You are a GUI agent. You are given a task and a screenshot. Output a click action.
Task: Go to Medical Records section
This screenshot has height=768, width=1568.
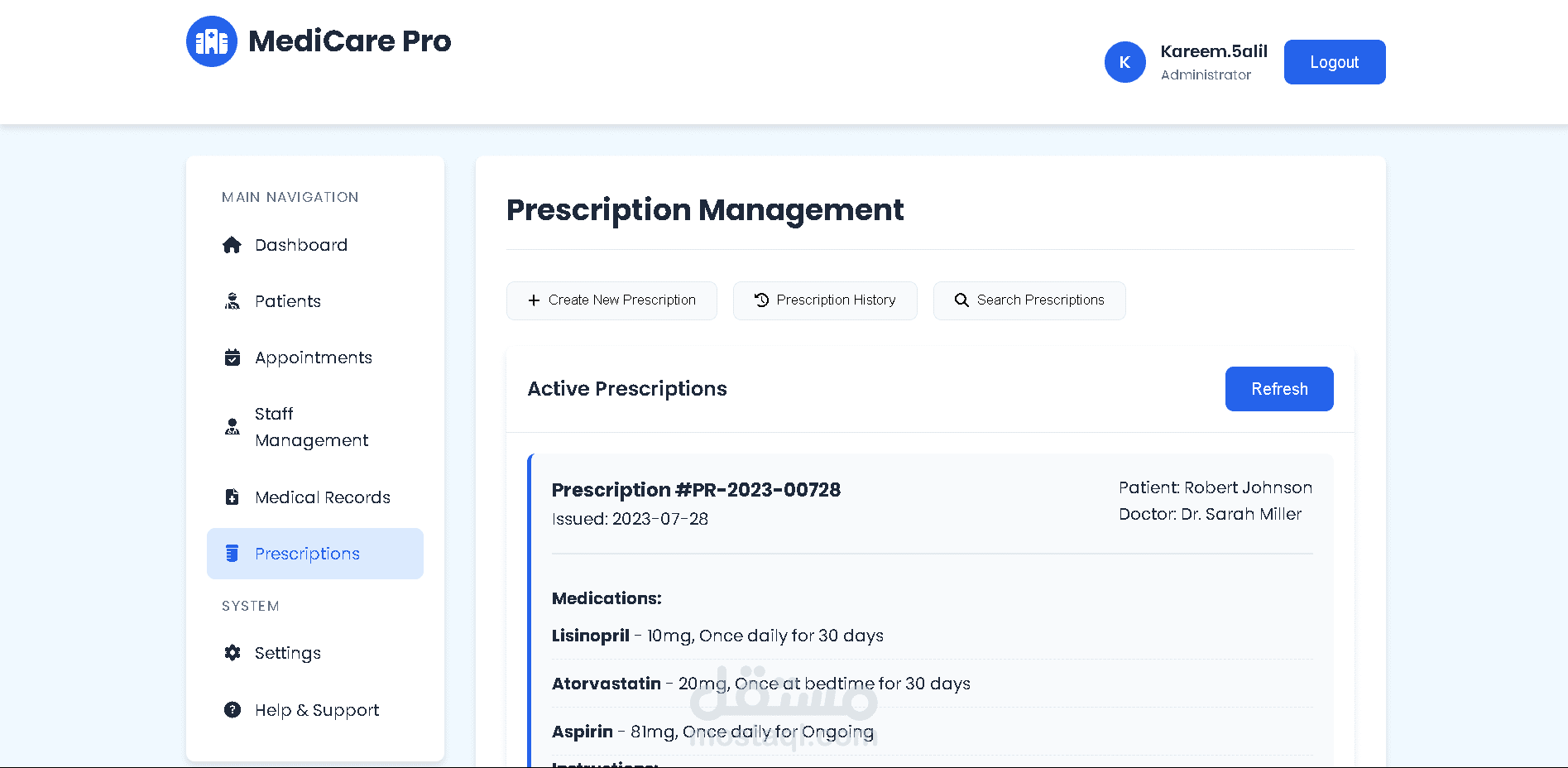coord(322,497)
